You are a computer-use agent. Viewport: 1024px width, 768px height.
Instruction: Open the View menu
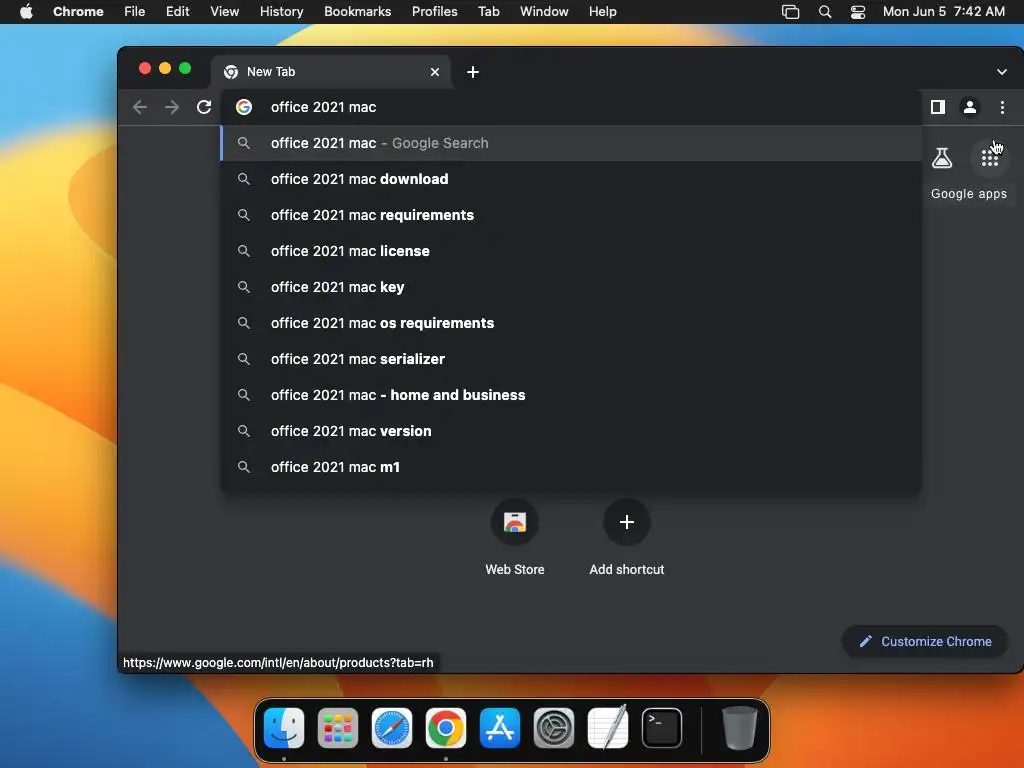point(224,12)
